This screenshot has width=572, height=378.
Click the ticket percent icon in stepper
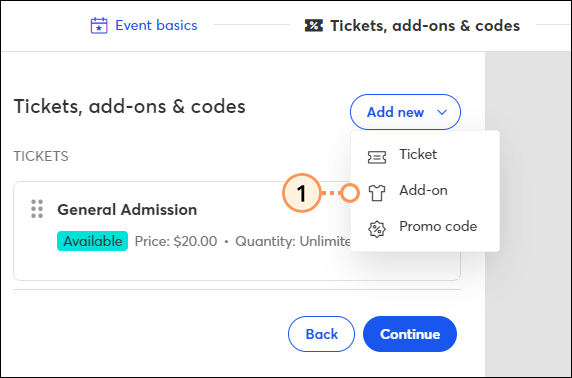tap(314, 26)
